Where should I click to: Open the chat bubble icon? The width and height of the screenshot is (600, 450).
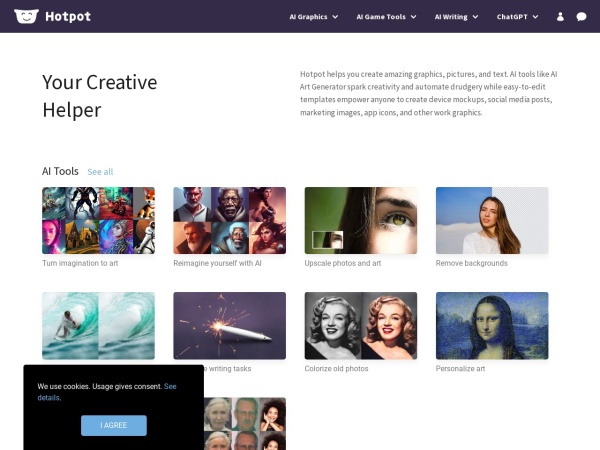pyautogui.click(x=581, y=16)
